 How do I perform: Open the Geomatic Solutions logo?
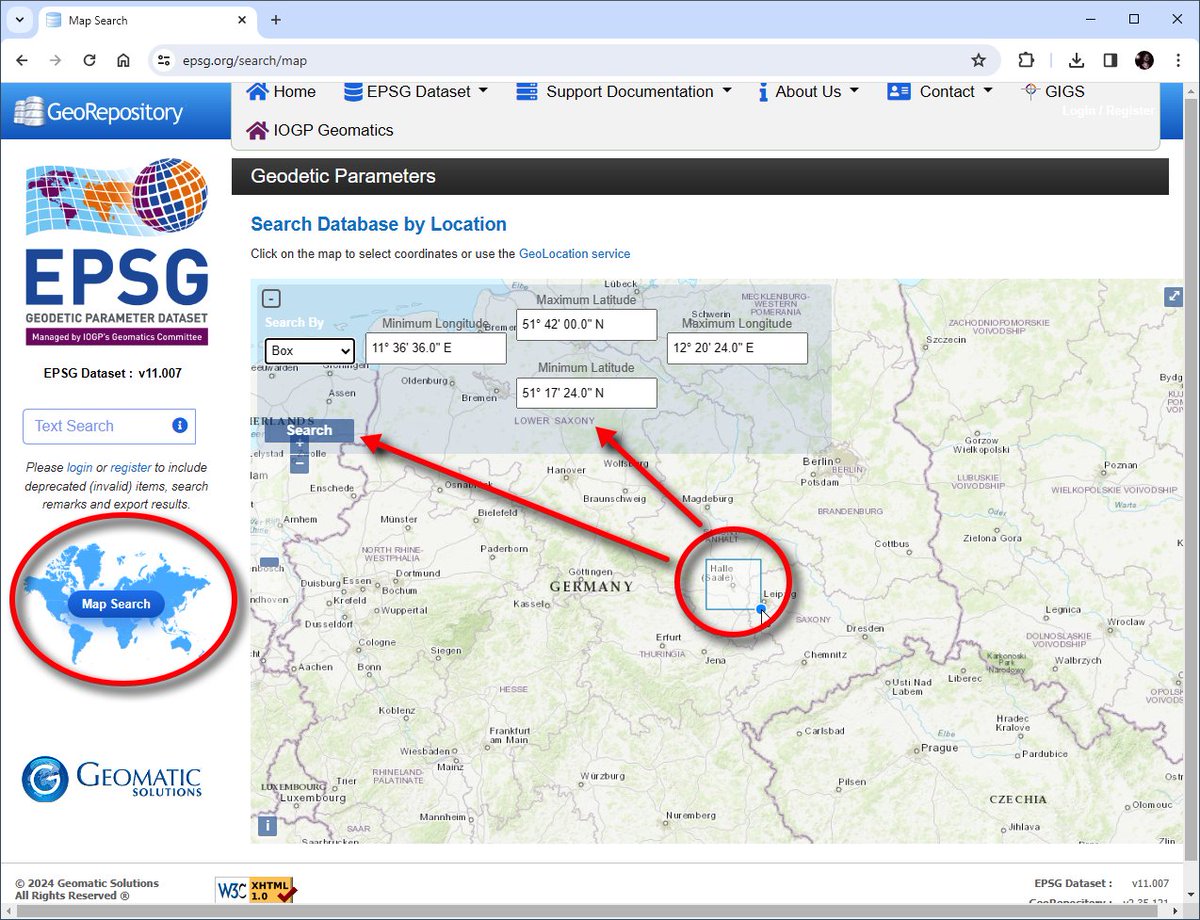[x=112, y=779]
